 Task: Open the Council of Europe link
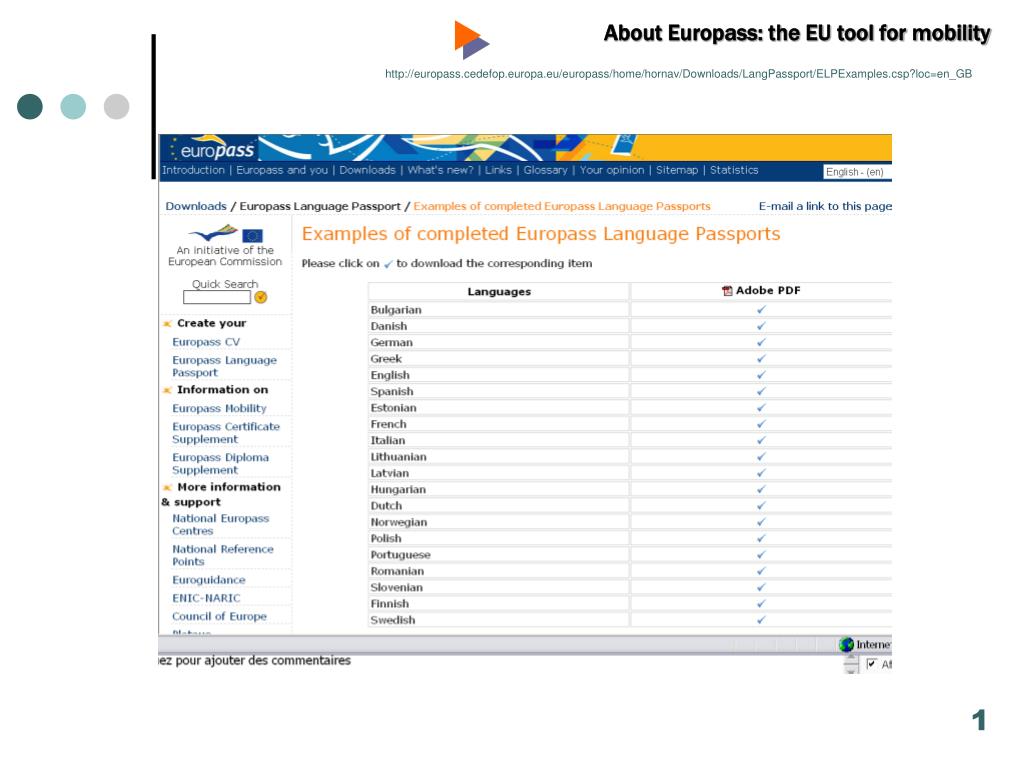tap(219, 616)
